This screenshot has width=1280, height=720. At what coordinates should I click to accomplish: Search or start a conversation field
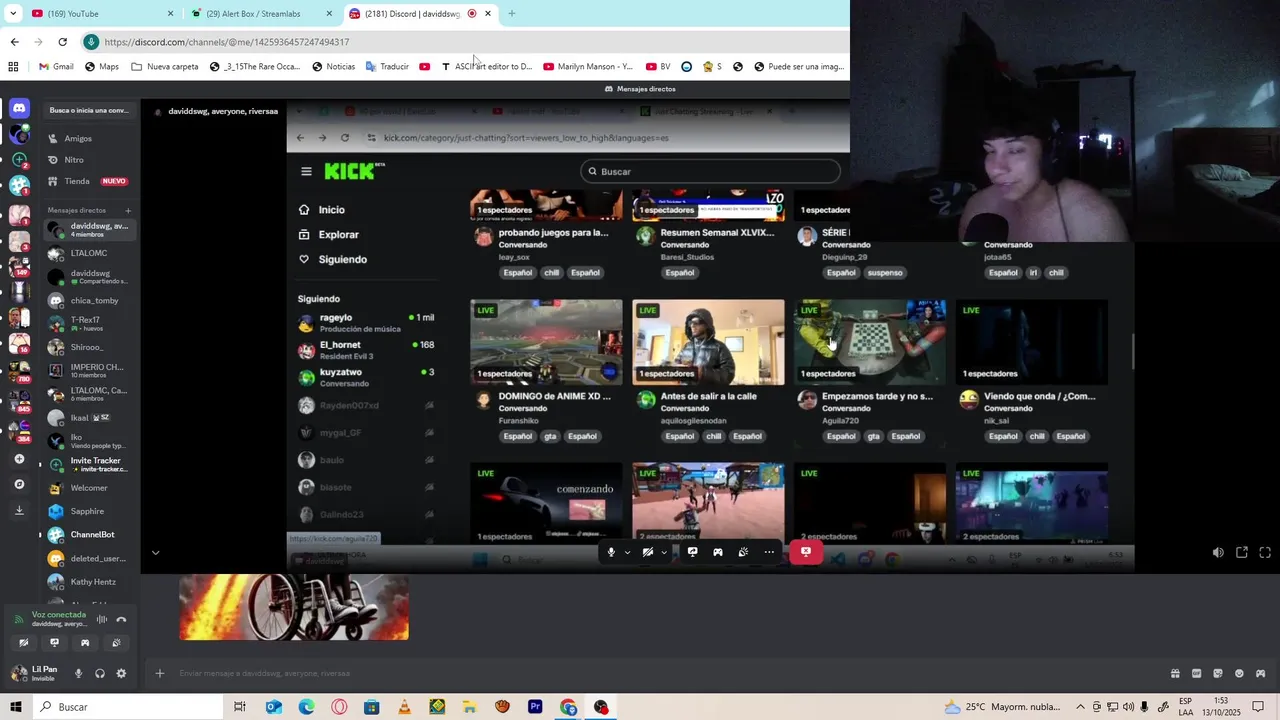coord(89,110)
